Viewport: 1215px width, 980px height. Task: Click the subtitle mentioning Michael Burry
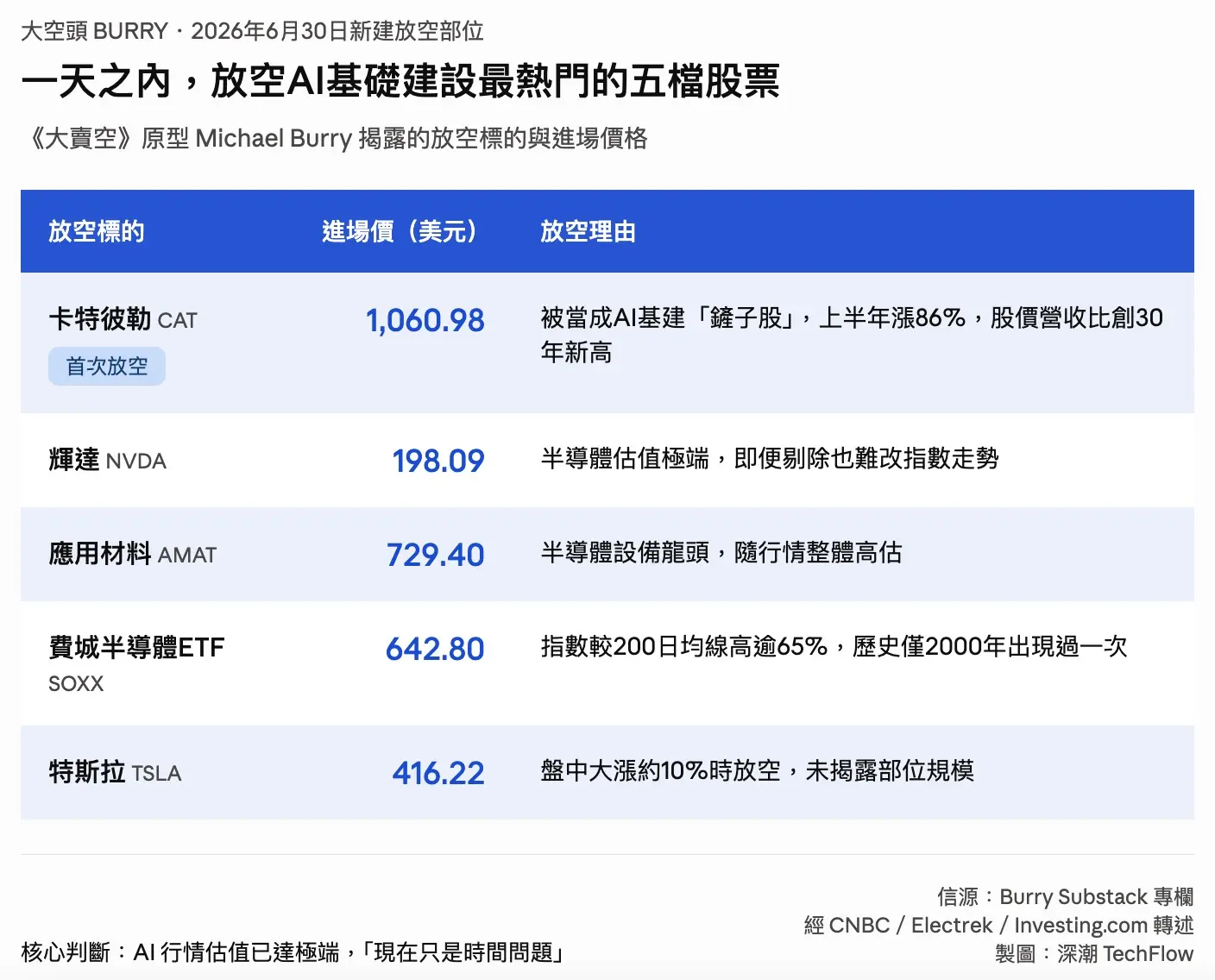point(338,138)
